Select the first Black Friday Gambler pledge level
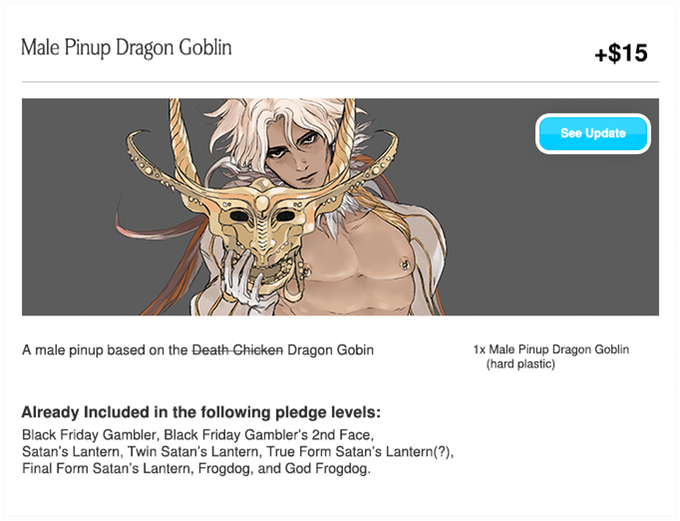Viewport: 680px width, 521px height. tap(89, 434)
